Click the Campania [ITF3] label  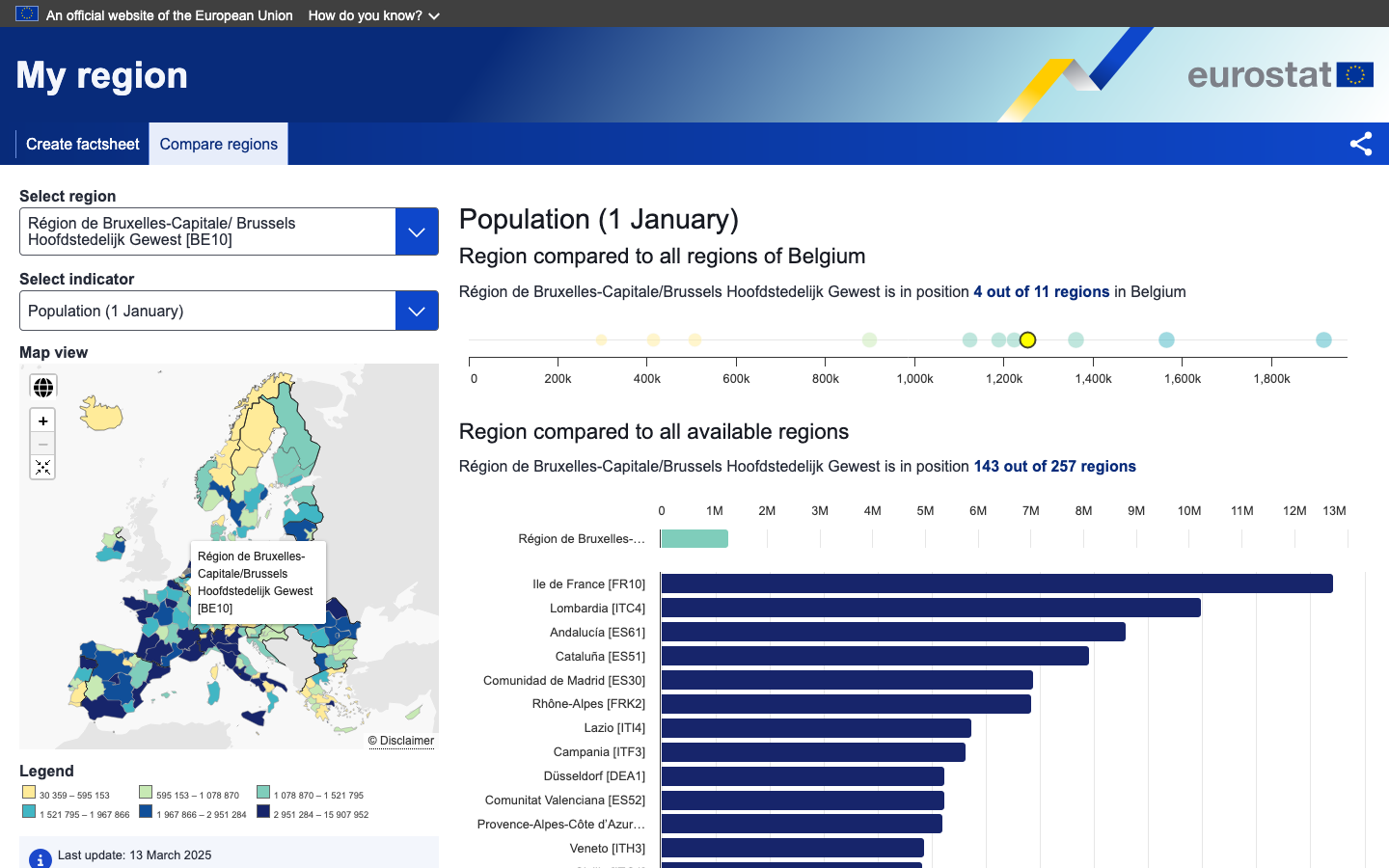coord(599,752)
